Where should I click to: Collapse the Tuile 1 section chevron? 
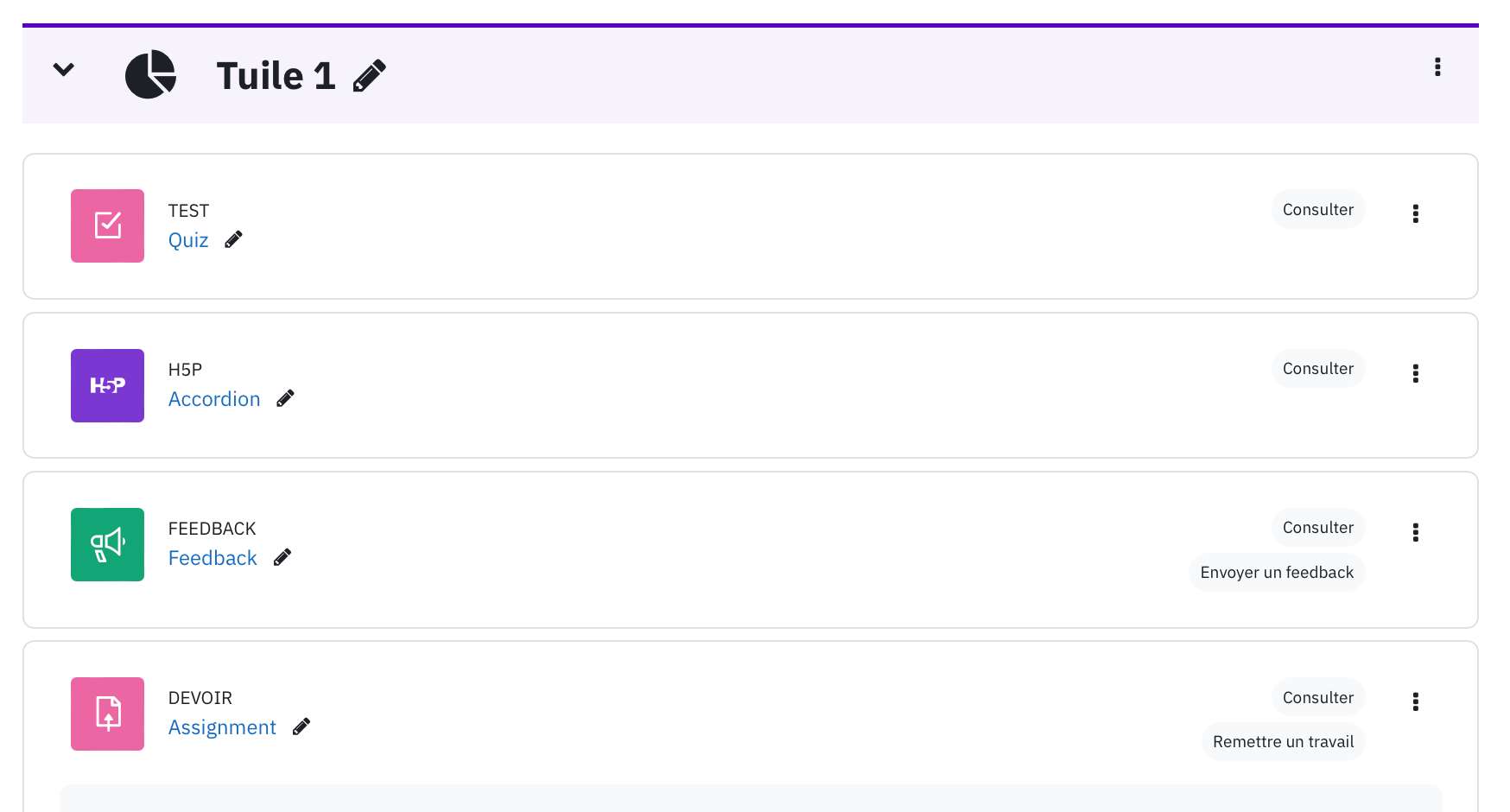click(x=63, y=69)
